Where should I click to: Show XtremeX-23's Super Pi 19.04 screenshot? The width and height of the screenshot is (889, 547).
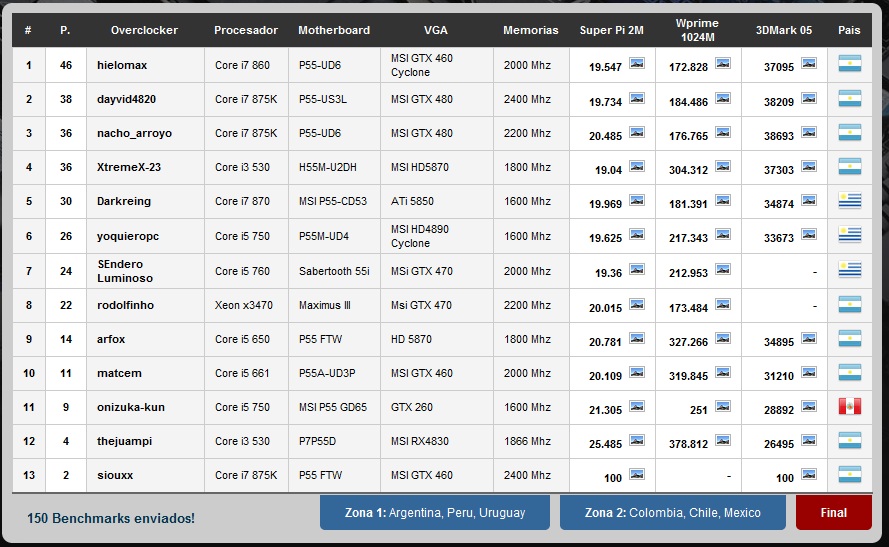click(x=637, y=167)
